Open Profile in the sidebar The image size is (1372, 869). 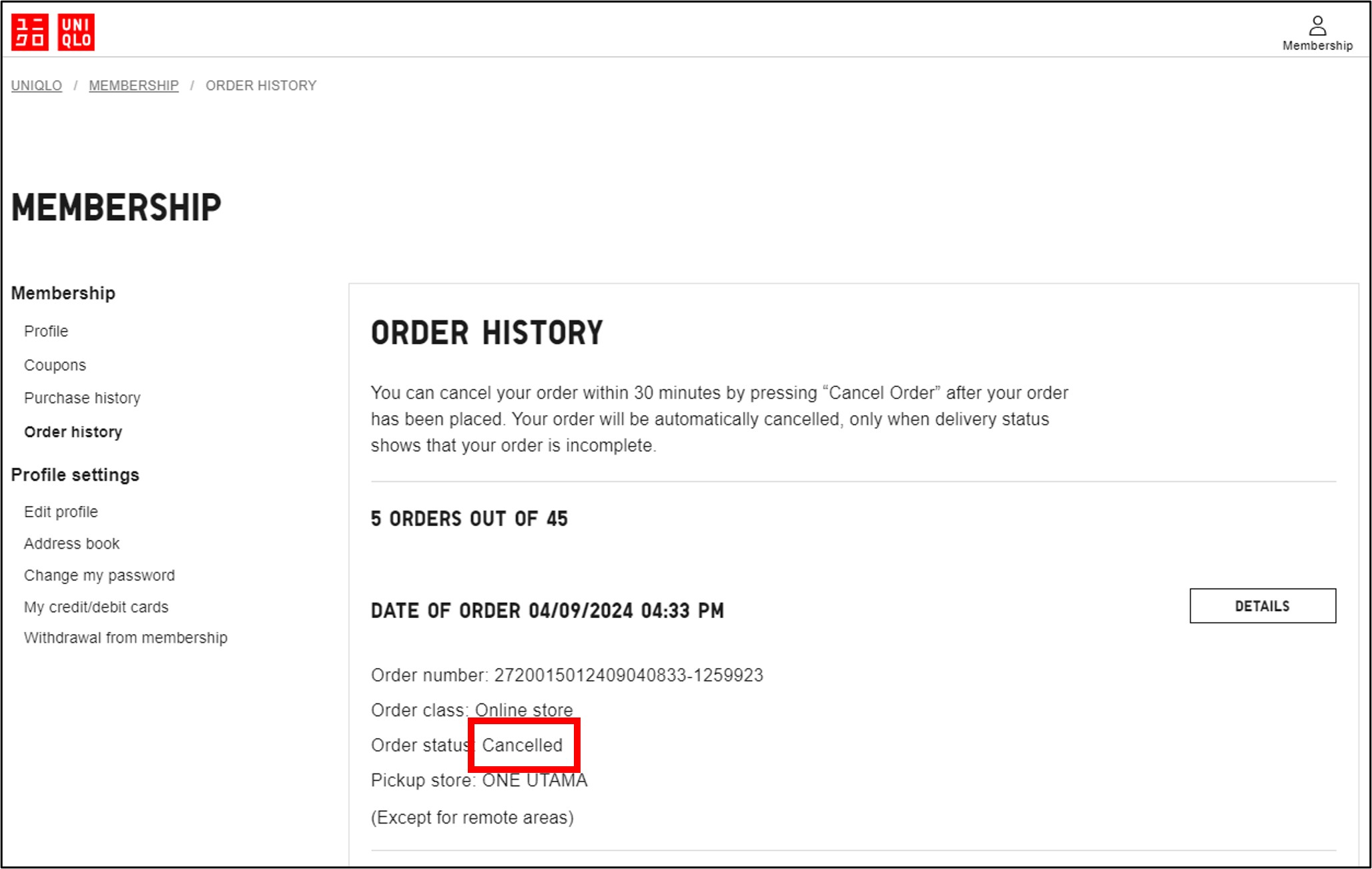(46, 331)
